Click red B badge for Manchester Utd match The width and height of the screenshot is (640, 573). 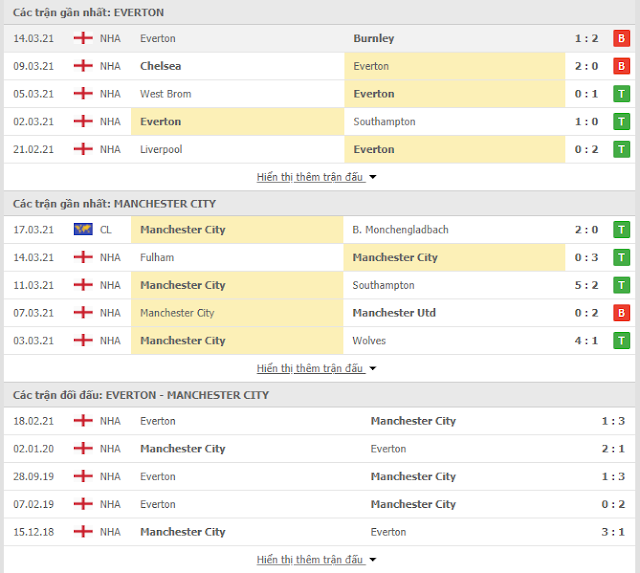(x=621, y=313)
